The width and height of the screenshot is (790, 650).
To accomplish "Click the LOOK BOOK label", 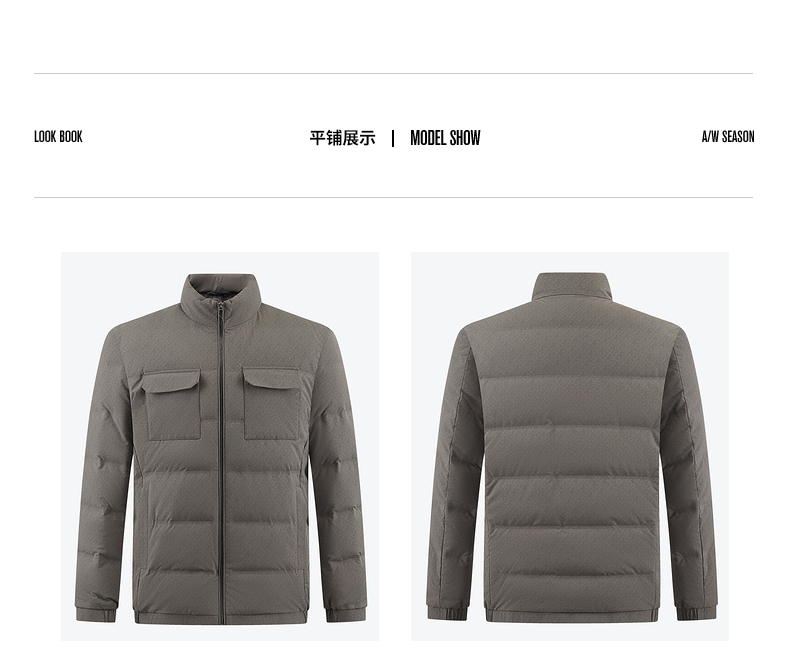I will point(58,137).
